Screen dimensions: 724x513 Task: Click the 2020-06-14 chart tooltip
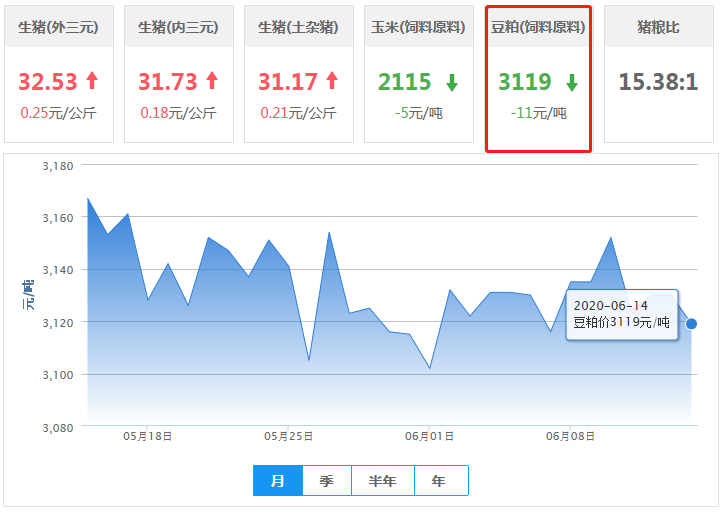pyautogui.click(x=622, y=314)
